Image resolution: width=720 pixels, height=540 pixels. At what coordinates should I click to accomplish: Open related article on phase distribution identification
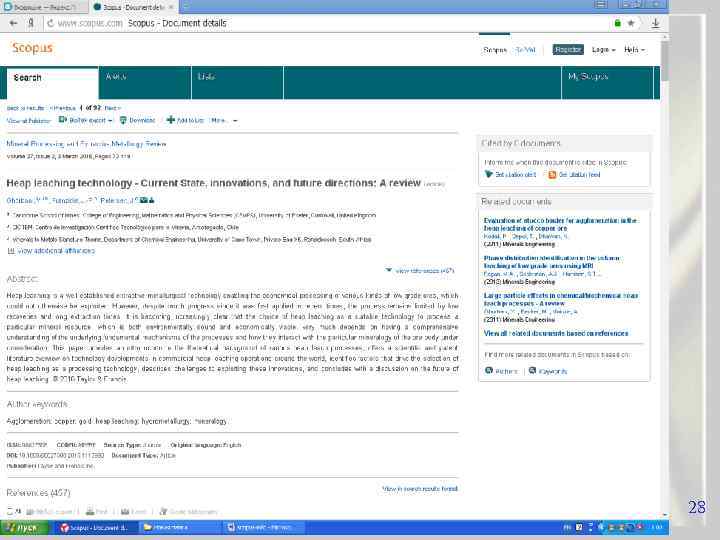[x=551, y=262]
